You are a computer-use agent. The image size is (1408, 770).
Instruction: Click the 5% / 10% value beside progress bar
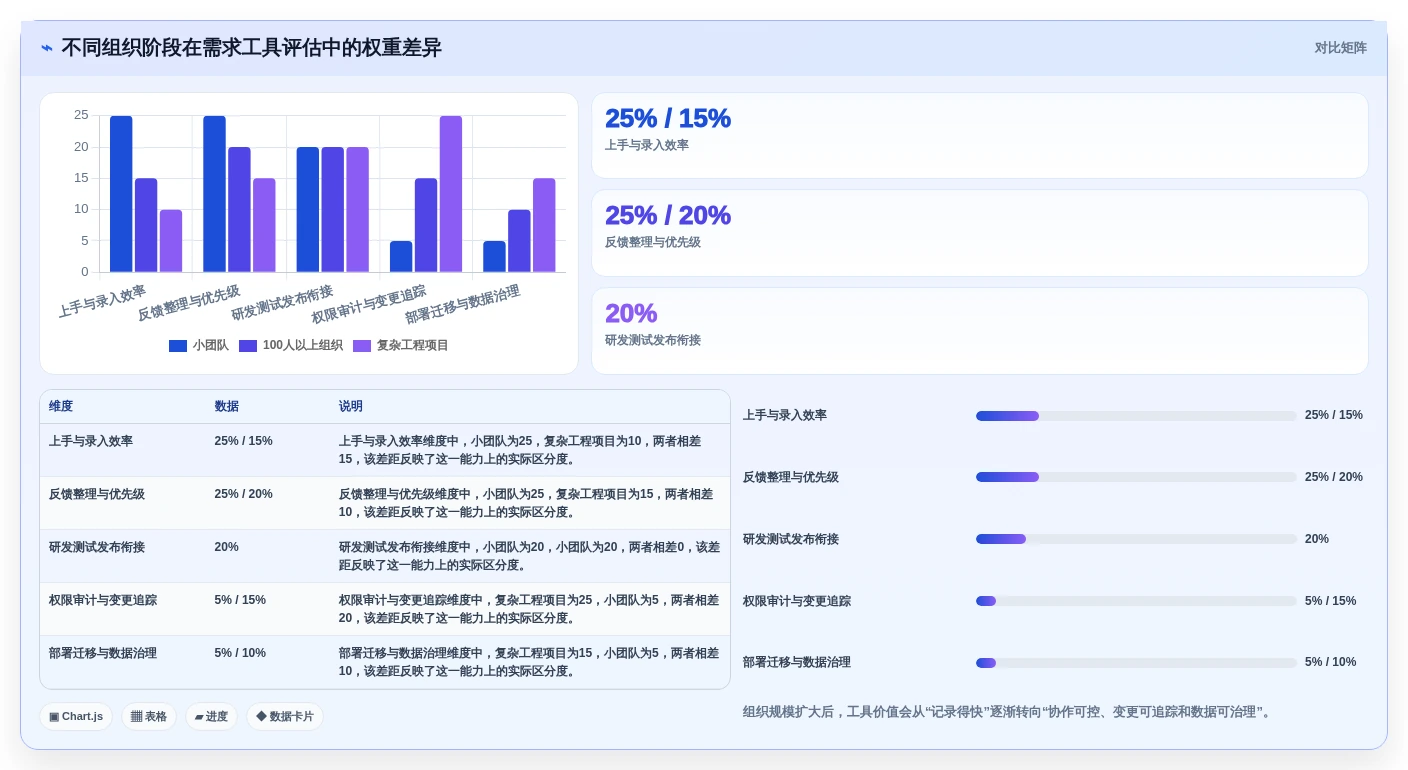pos(1331,662)
